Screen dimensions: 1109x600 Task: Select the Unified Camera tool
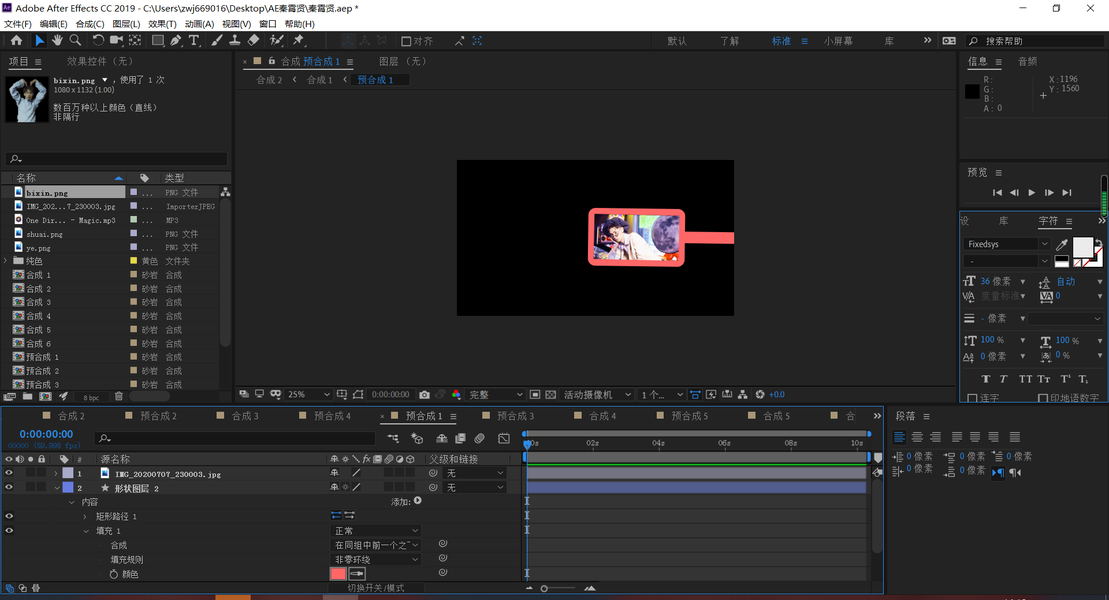tap(116, 40)
